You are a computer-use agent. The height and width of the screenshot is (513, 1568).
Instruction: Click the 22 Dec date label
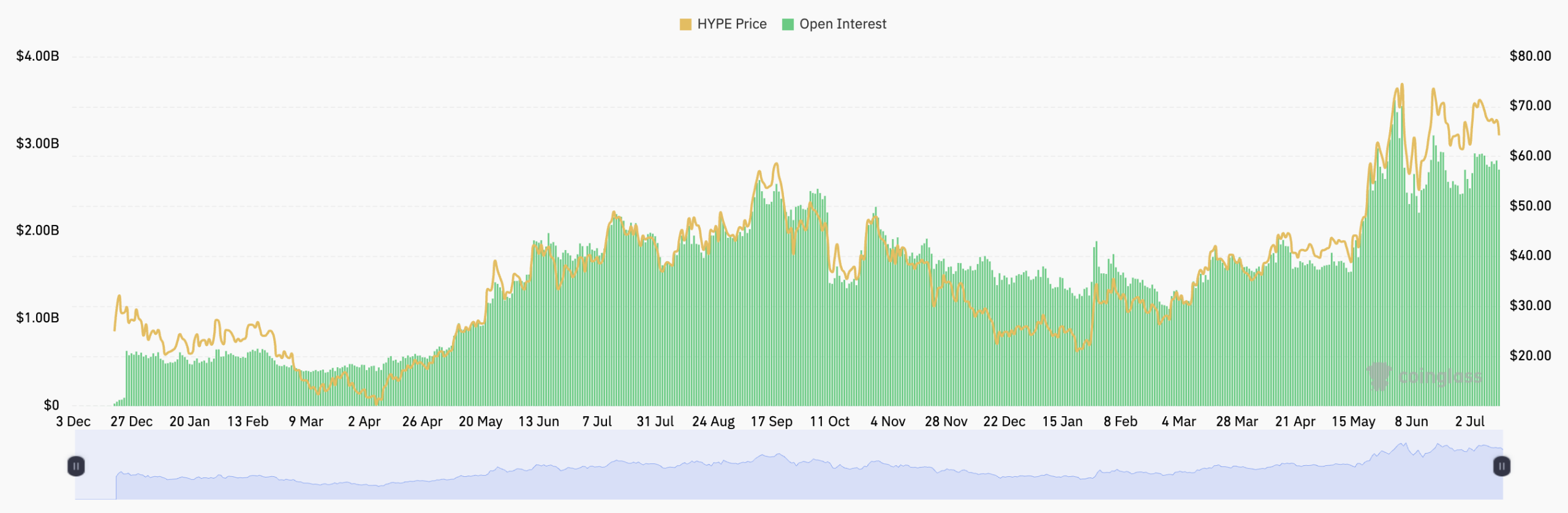coord(1004,422)
